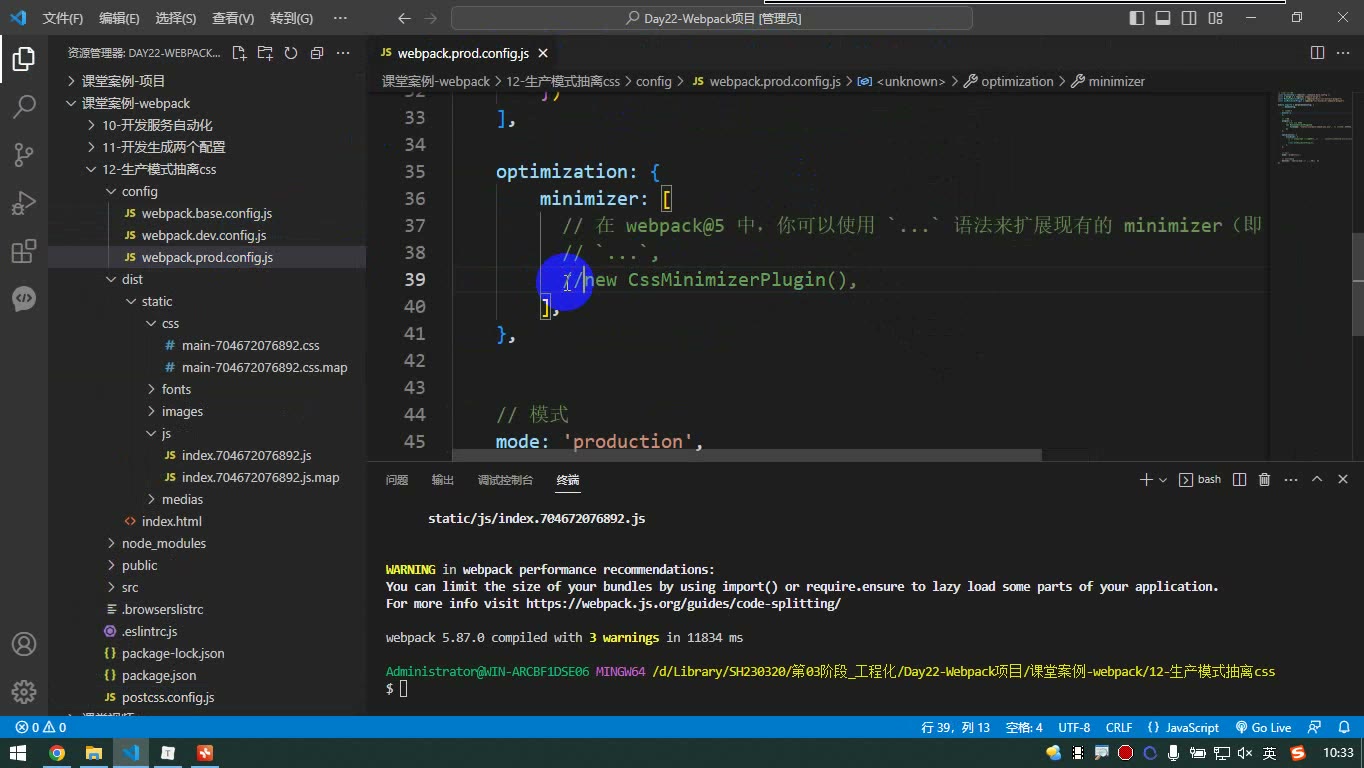Open the 文件(F) menu
This screenshot has height=768, width=1364.
pyautogui.click(x=63, y=18)
